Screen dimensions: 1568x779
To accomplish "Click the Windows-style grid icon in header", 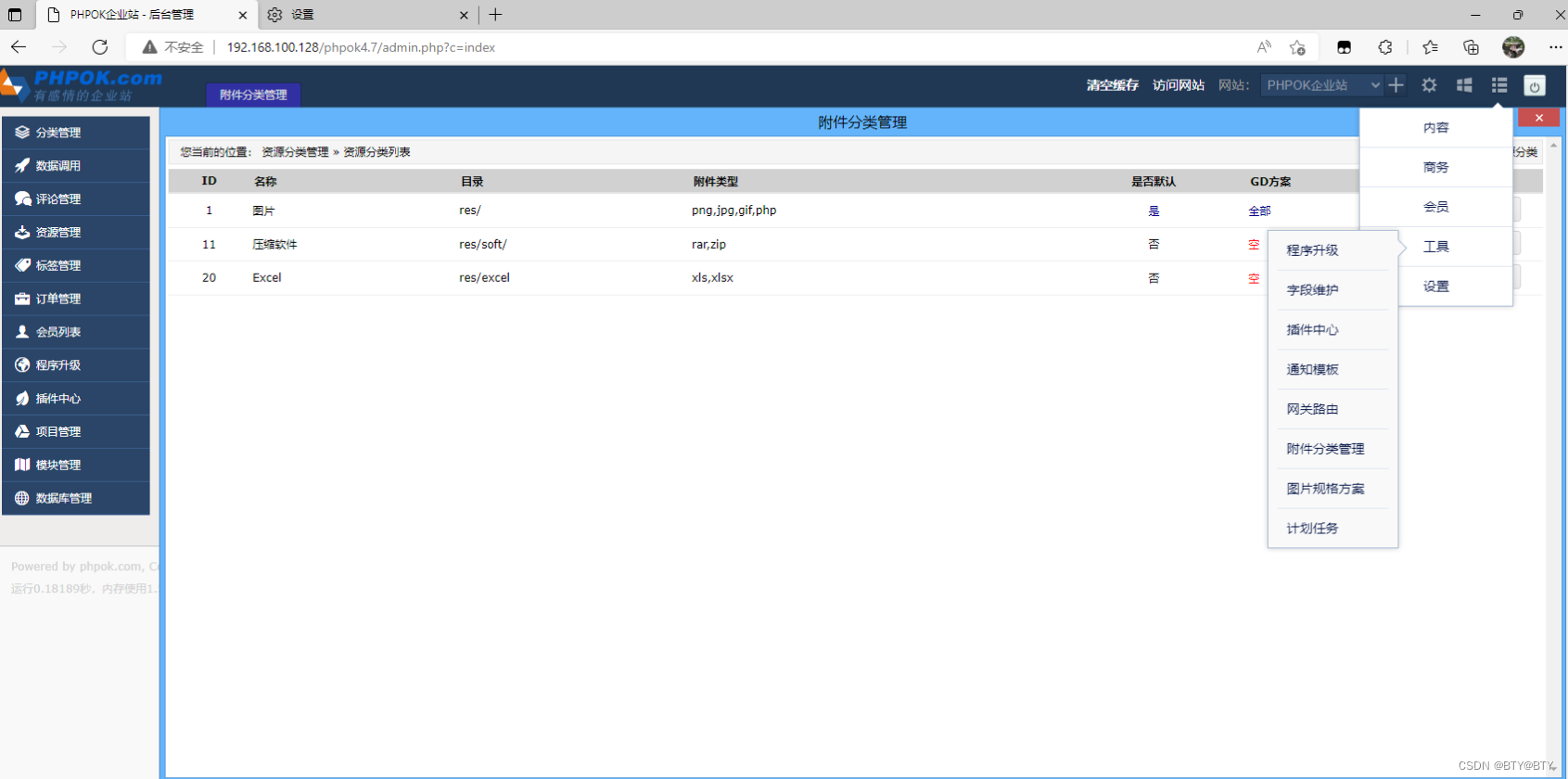I will (x=1464, y=85).
